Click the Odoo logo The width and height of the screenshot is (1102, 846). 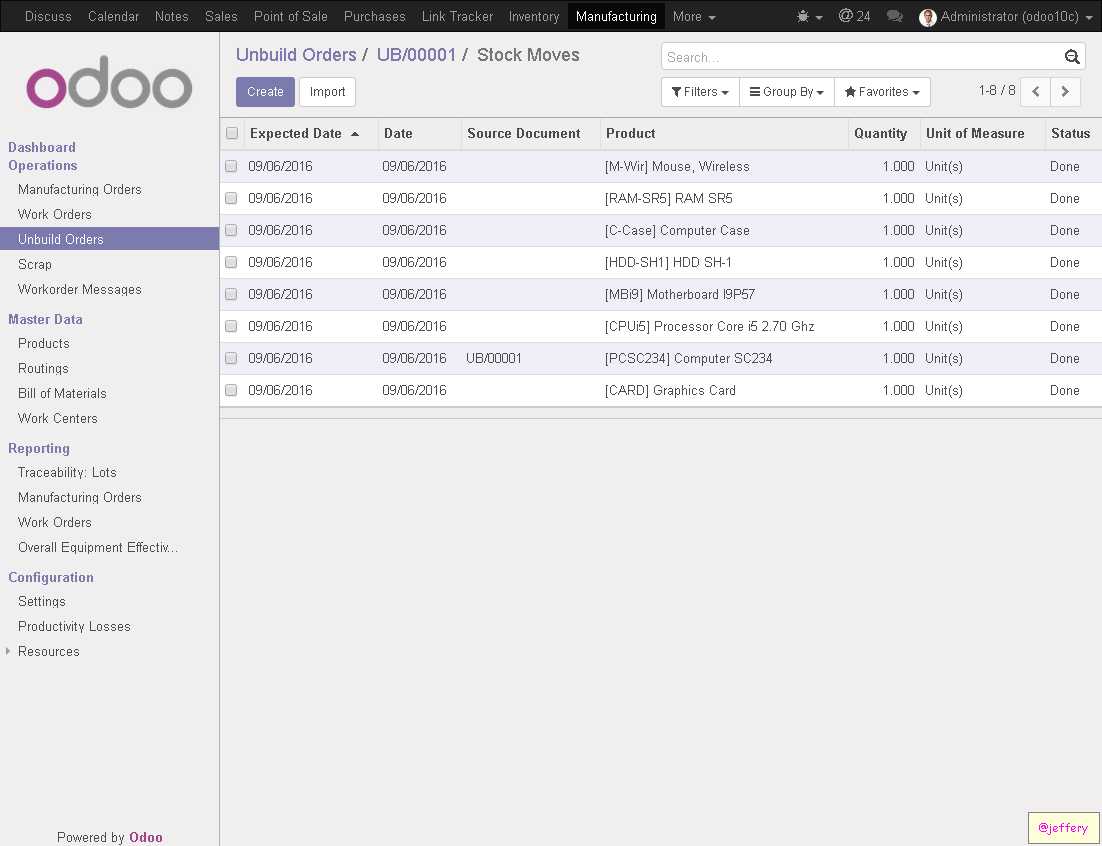(109, 82)
